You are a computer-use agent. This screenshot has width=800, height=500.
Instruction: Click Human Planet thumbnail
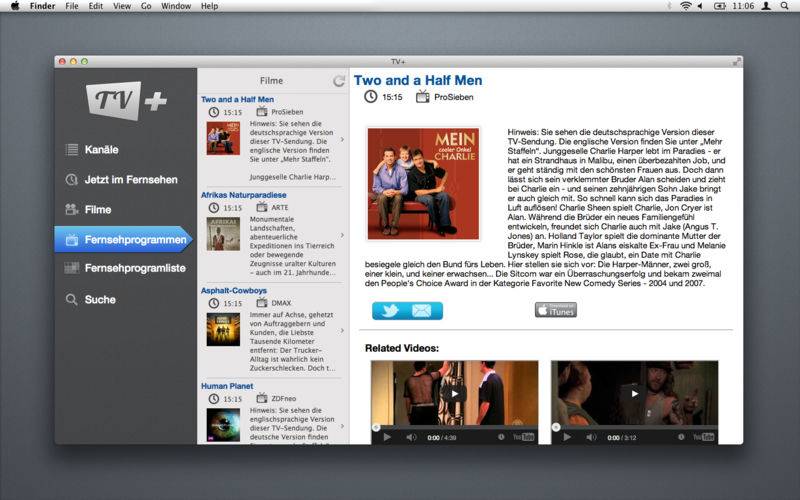tap(223, 425)
